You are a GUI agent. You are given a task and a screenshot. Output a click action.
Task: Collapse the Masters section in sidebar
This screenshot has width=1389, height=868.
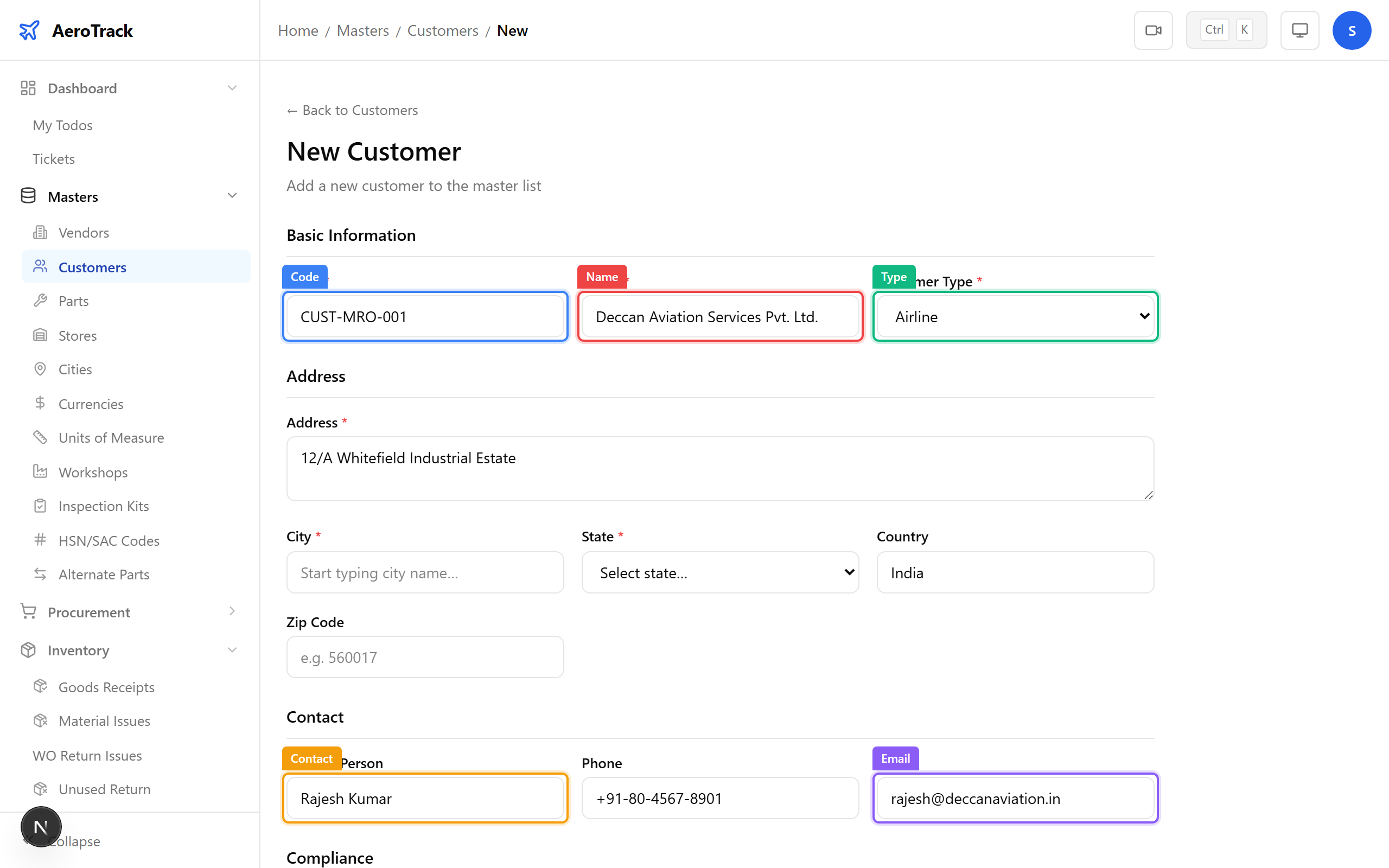[232, 195]
